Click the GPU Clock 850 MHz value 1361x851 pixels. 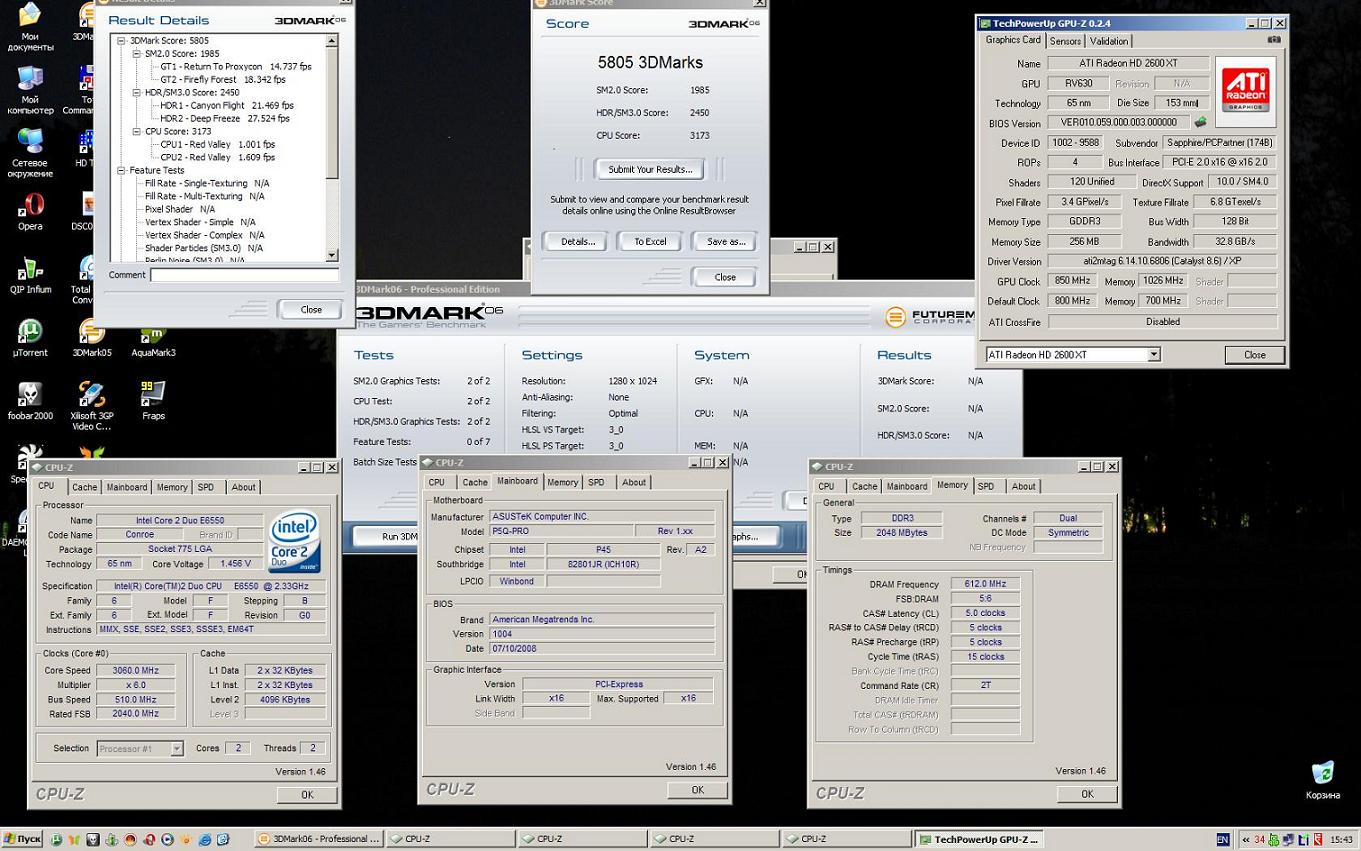[x=1071, y=281]
